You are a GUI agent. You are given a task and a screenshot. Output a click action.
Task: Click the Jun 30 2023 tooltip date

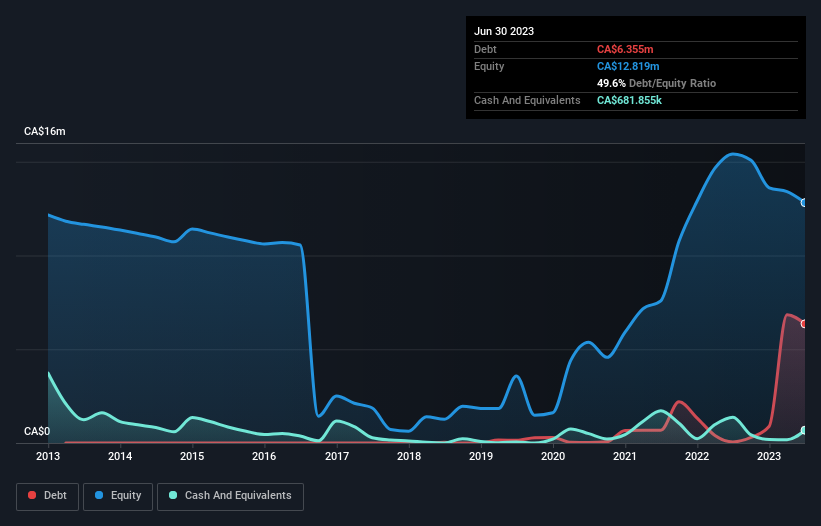pyautogui.click(x=504, y=31)
